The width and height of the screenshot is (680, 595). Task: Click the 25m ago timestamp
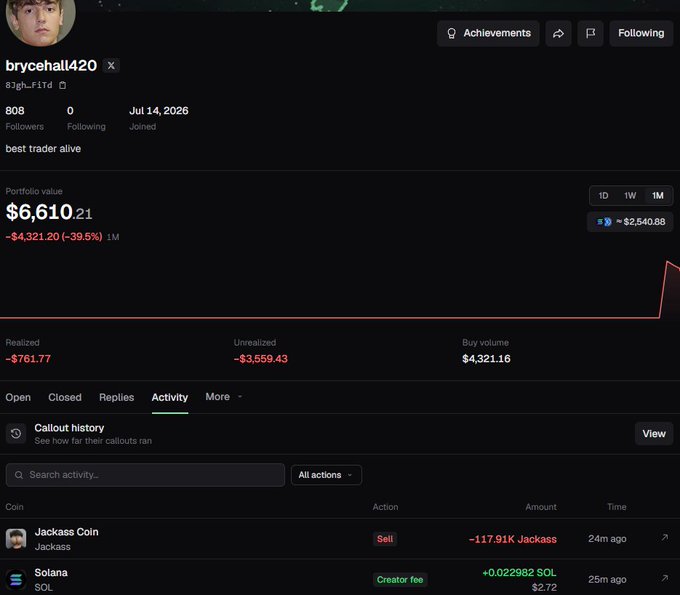[x=607, y=580]
